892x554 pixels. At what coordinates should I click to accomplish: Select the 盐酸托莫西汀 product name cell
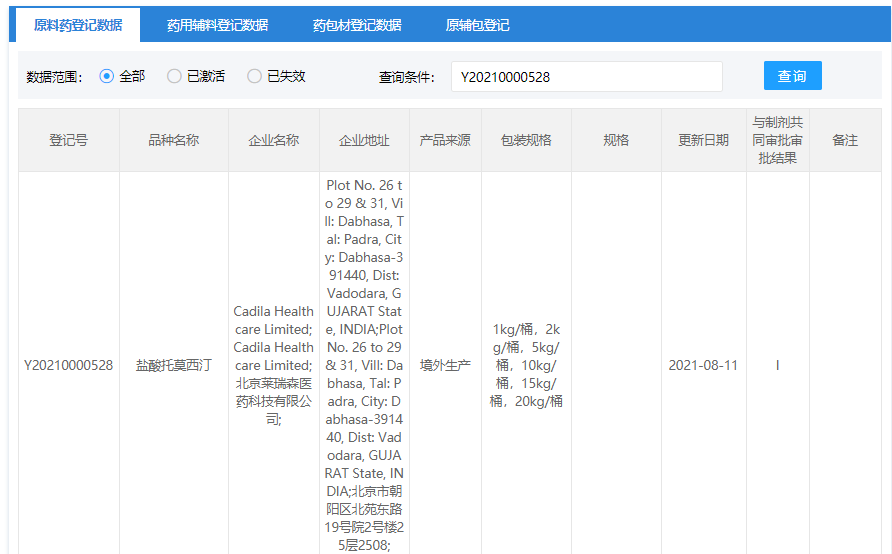tap(174, 365)
